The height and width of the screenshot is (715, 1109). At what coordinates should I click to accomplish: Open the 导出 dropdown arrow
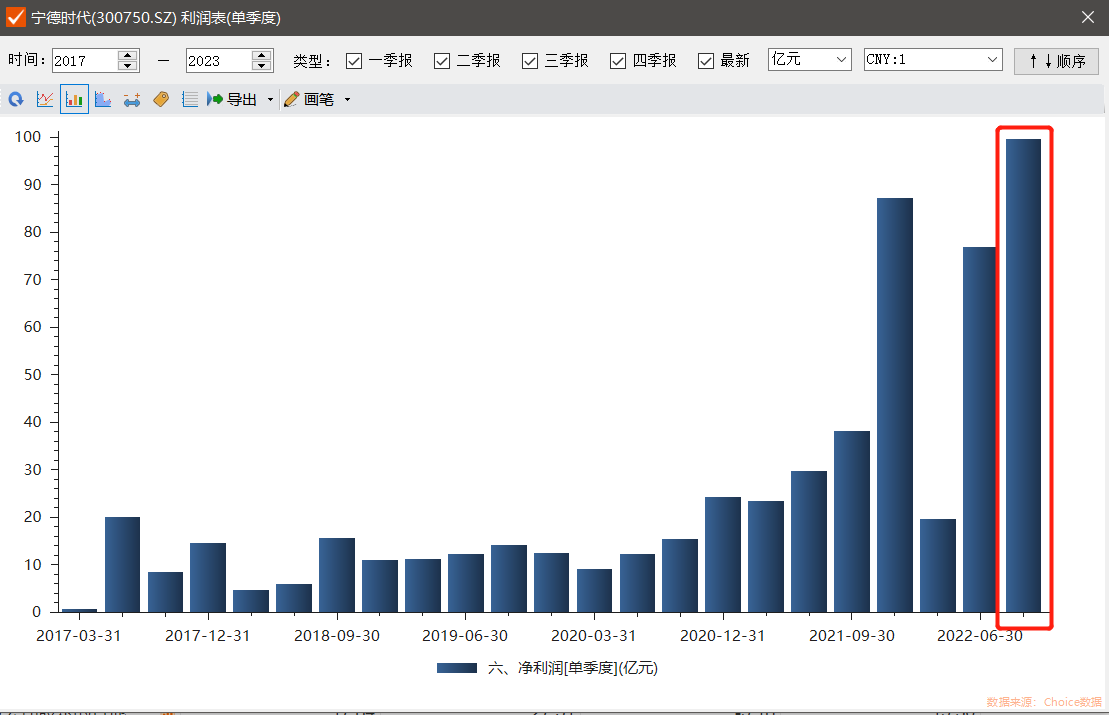(x=270, y=100)
